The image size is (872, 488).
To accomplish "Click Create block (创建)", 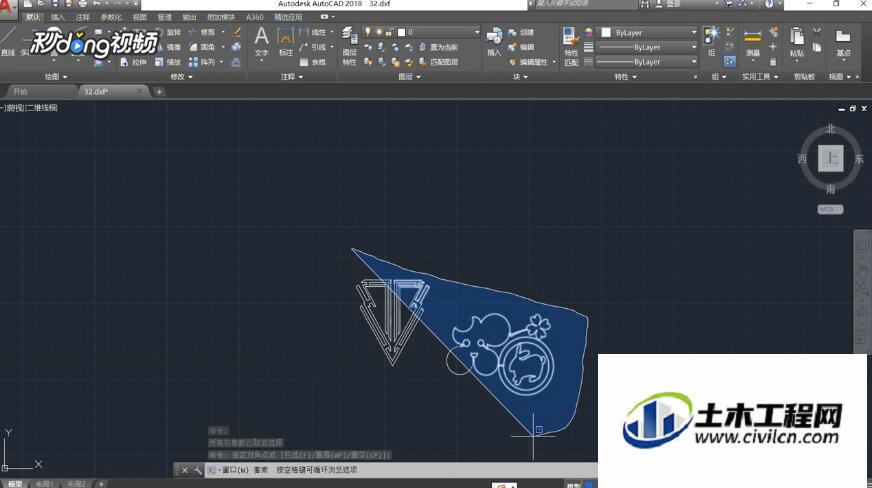I will (522, 33).
